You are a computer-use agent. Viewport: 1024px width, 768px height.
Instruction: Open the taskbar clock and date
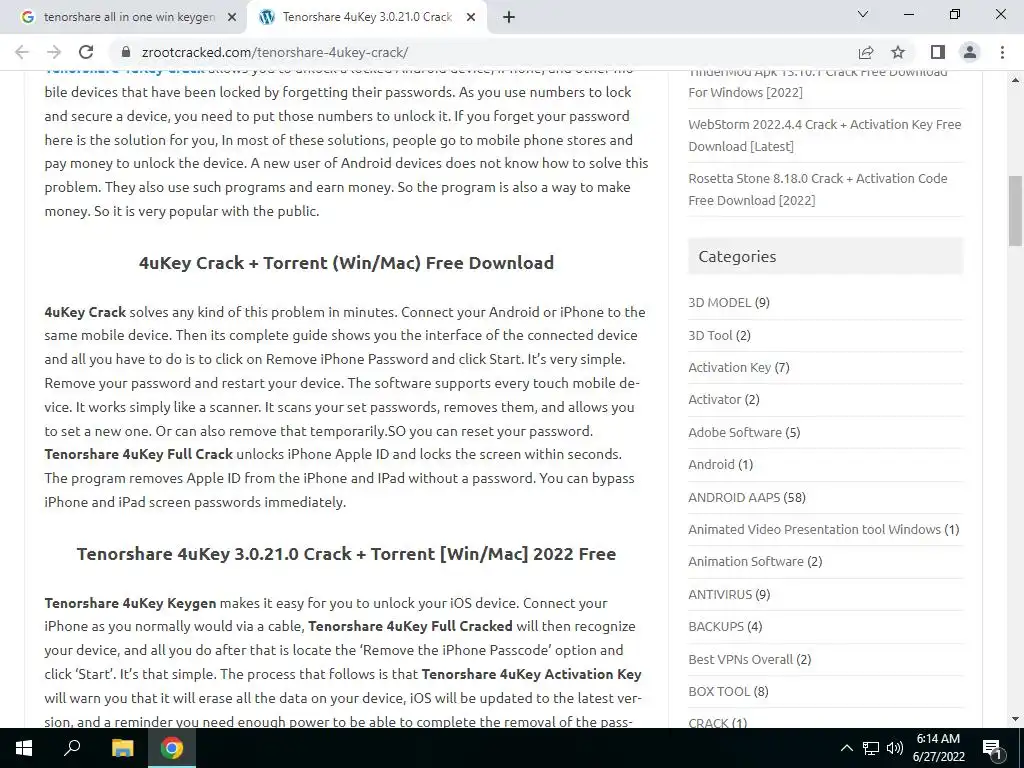[x=938, y=748]
